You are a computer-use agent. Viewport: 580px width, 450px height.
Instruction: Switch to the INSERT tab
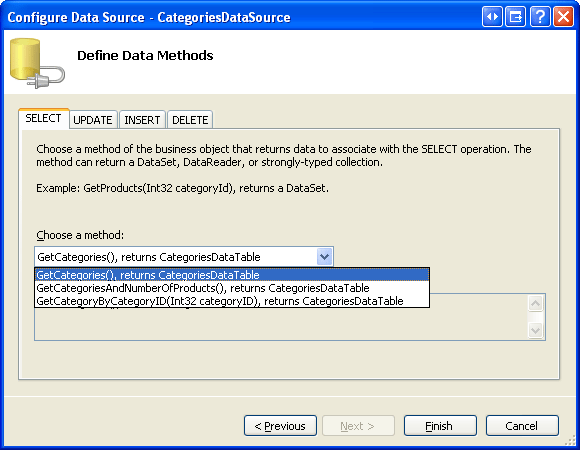click(142, 120)
